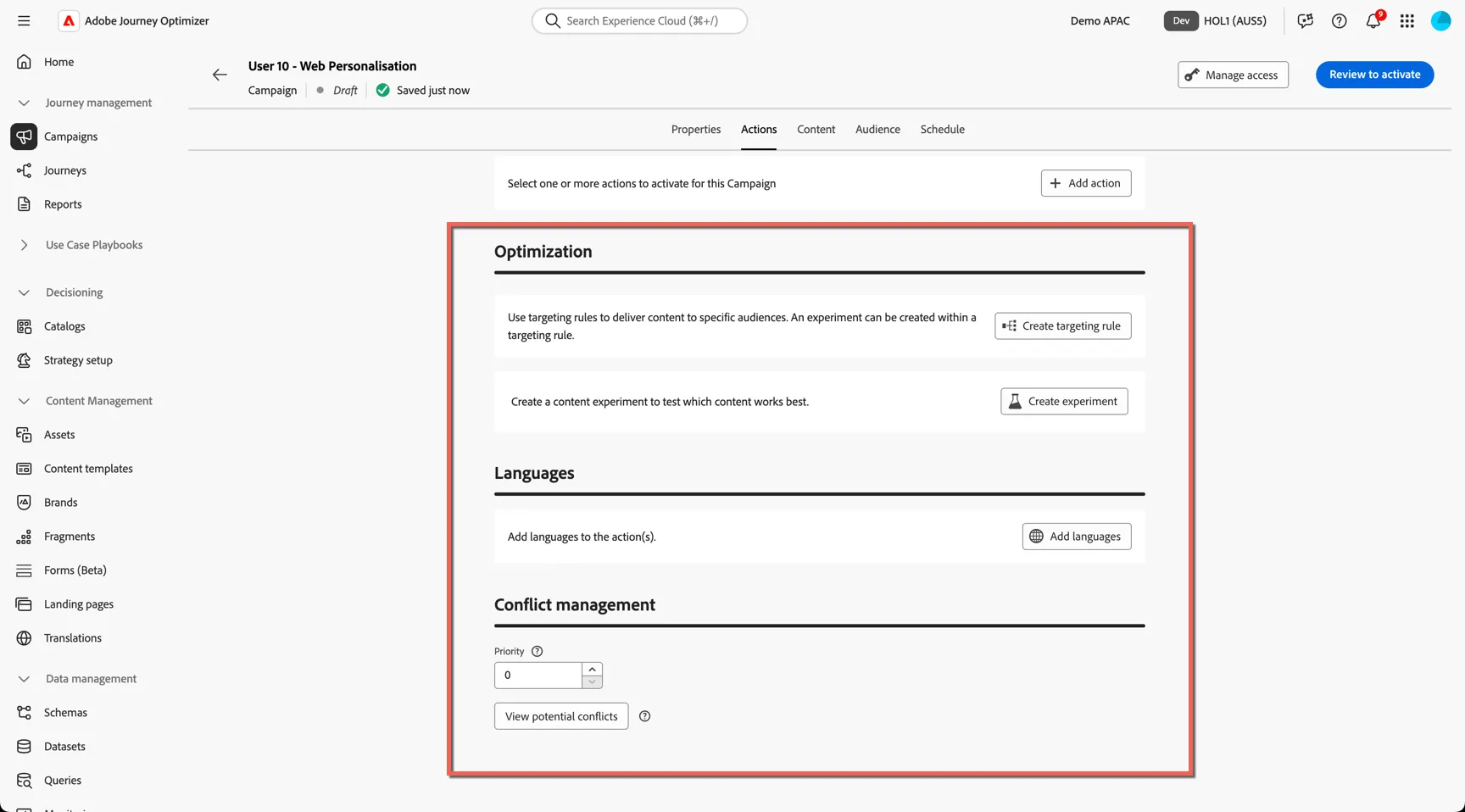Screen dimensions: 1465x812
Task: Click View potential conflicts
Action: tap(561, 716)
